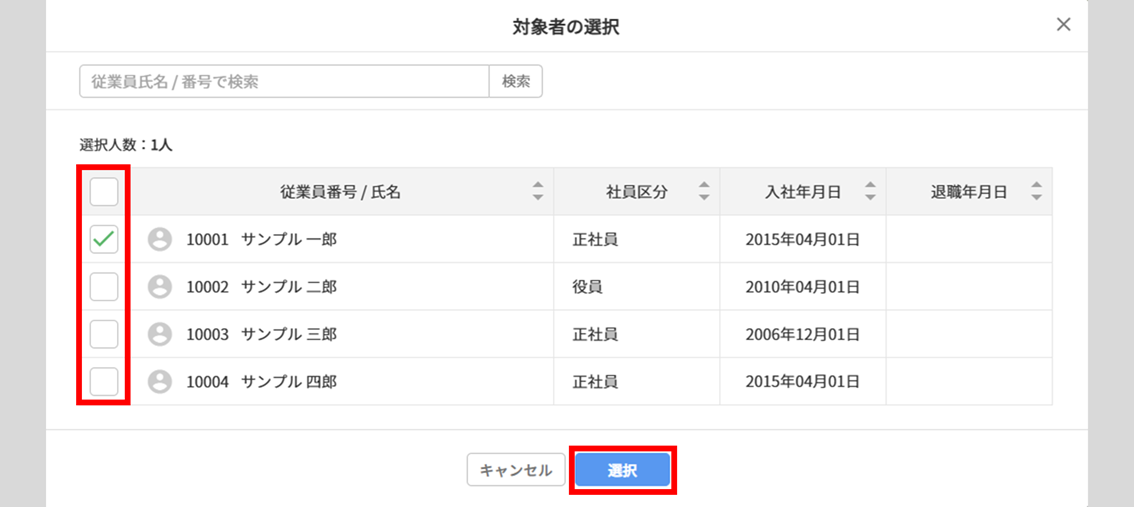
Task: Click the 検索 search button
Action: tap(516, 82)
